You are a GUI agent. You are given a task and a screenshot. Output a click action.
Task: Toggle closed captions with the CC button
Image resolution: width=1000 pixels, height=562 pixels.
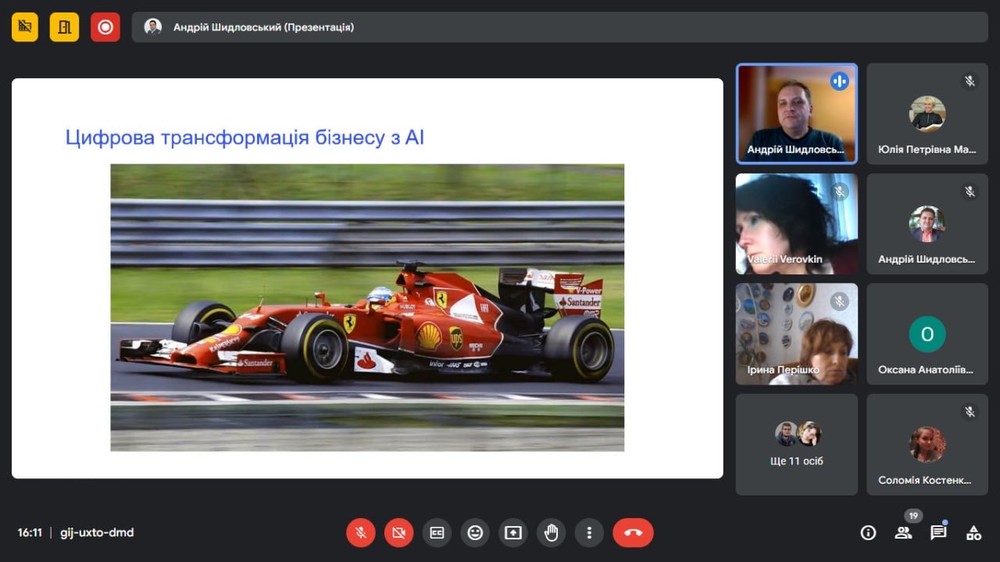coord(437,533)
